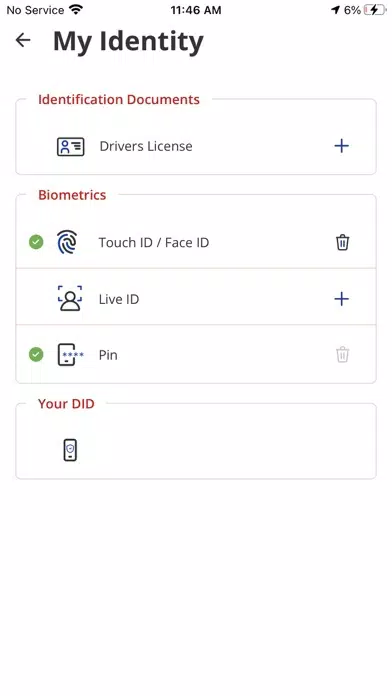Screen dimensions: 392x696
Task: Tap the phone PIN asterisks icon
Action: [x=71, y=355]
